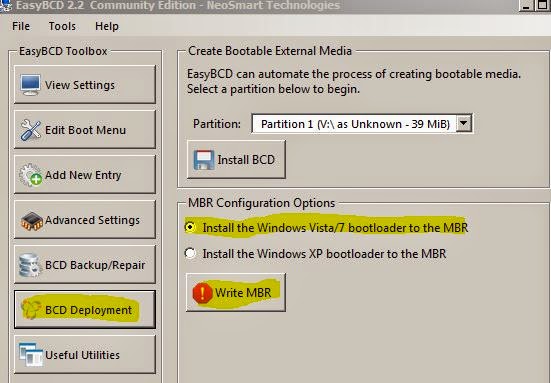Screen dimensions: 551x383
Task: Minimize the EasyBCD window
Action: pos(526,6)
